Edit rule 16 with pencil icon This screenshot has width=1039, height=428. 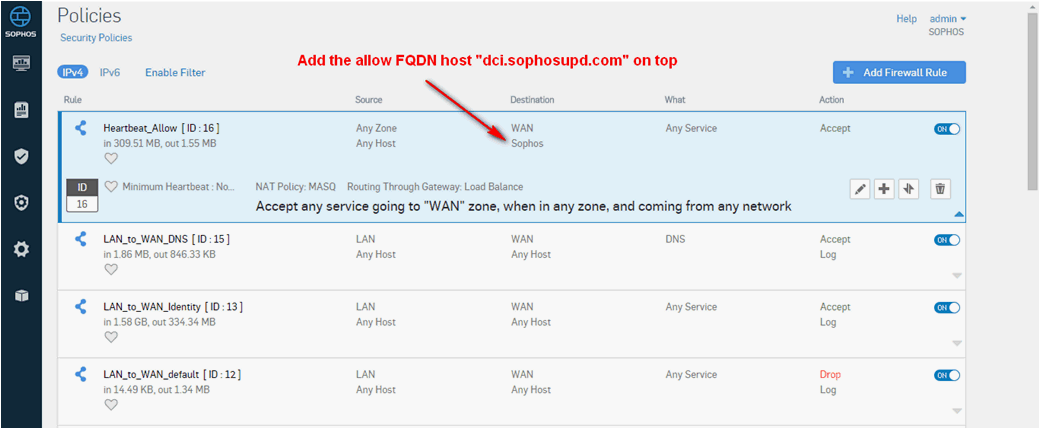[860, 189]
